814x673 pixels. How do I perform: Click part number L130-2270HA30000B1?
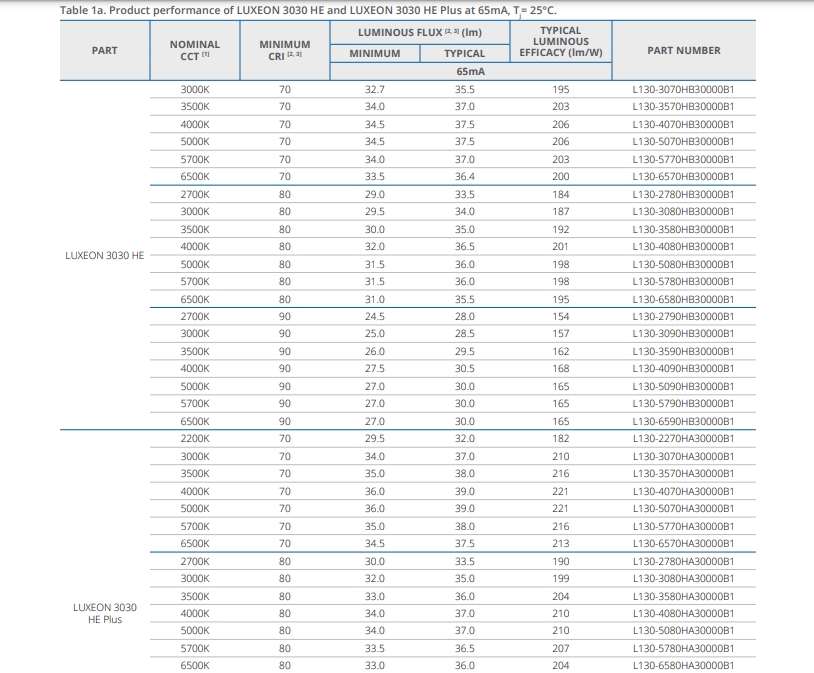coord(683,438)
